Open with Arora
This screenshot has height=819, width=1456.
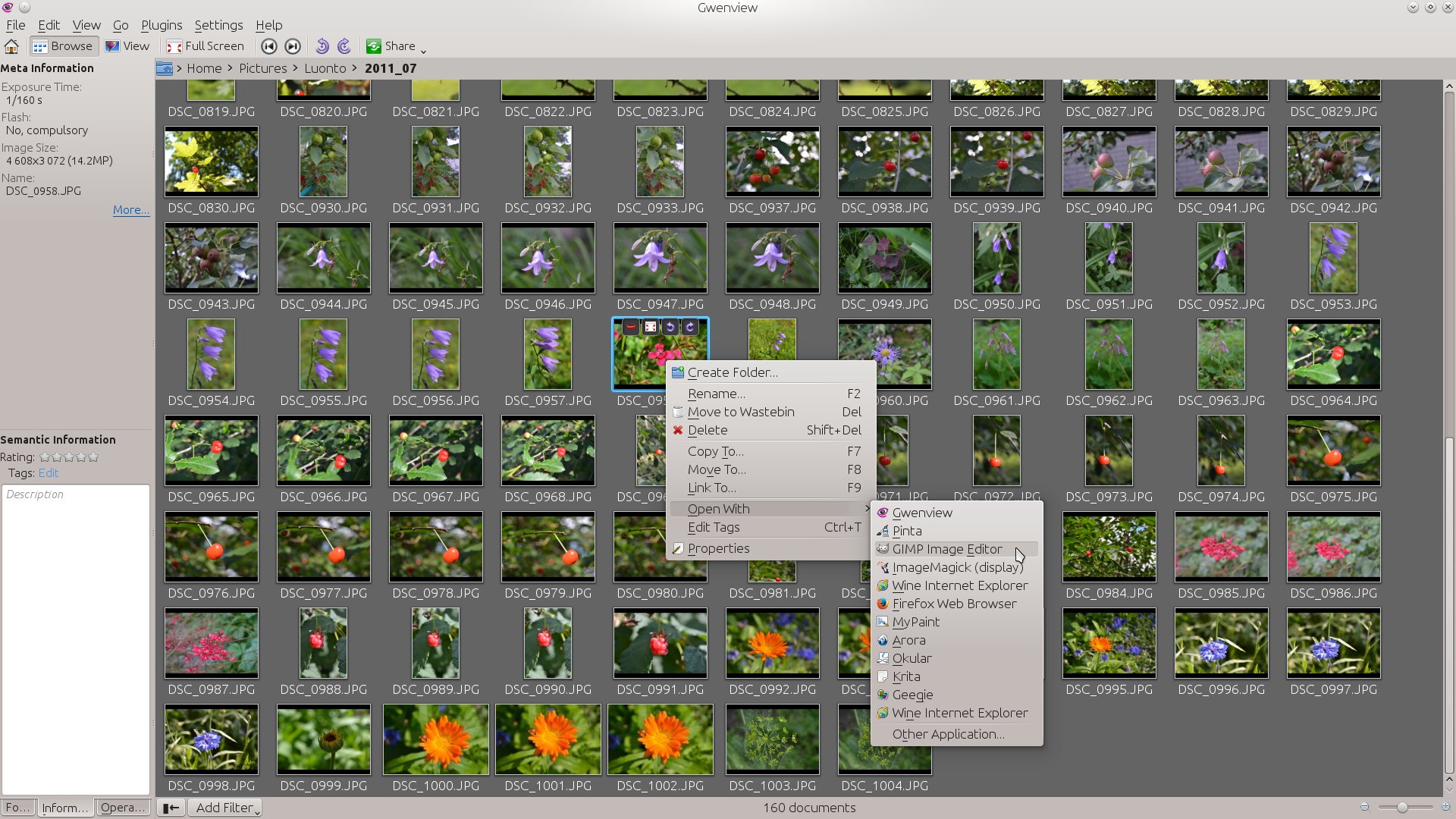(x=957, y=640)
